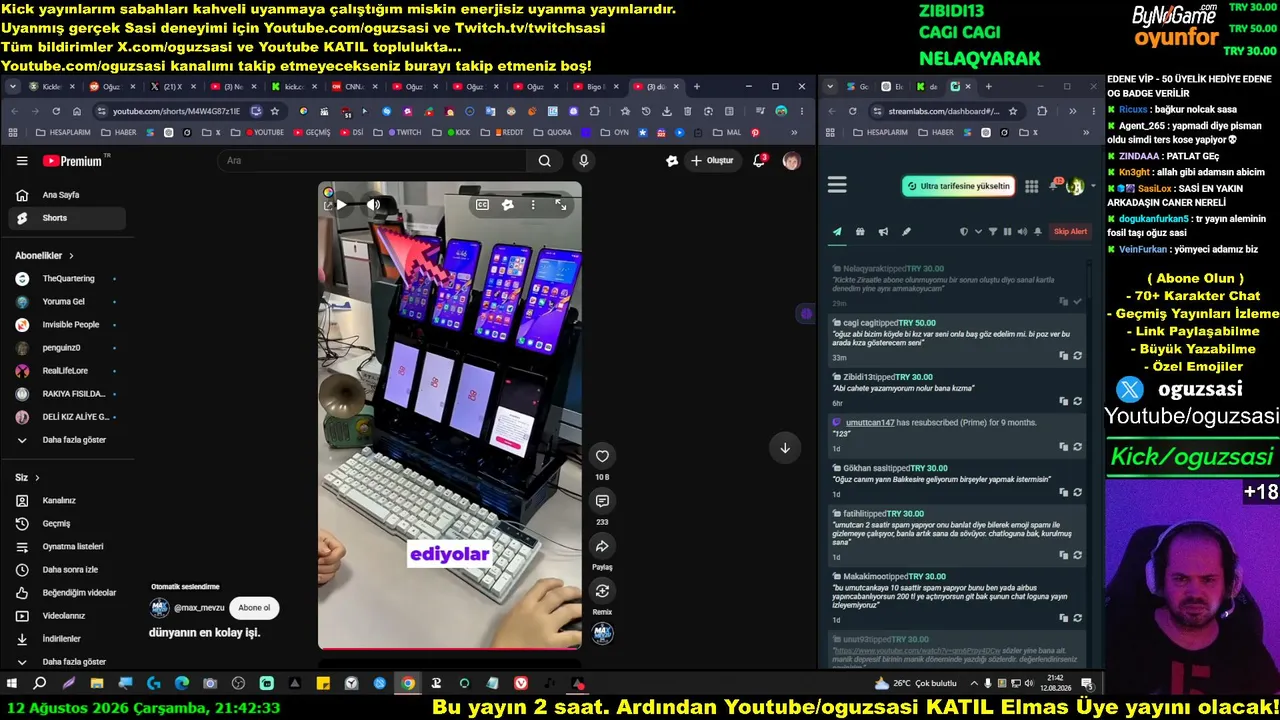Open the YouTube hamburger guide menu
This screenshot has height=720, width=1280.
(x=22, y=160)
